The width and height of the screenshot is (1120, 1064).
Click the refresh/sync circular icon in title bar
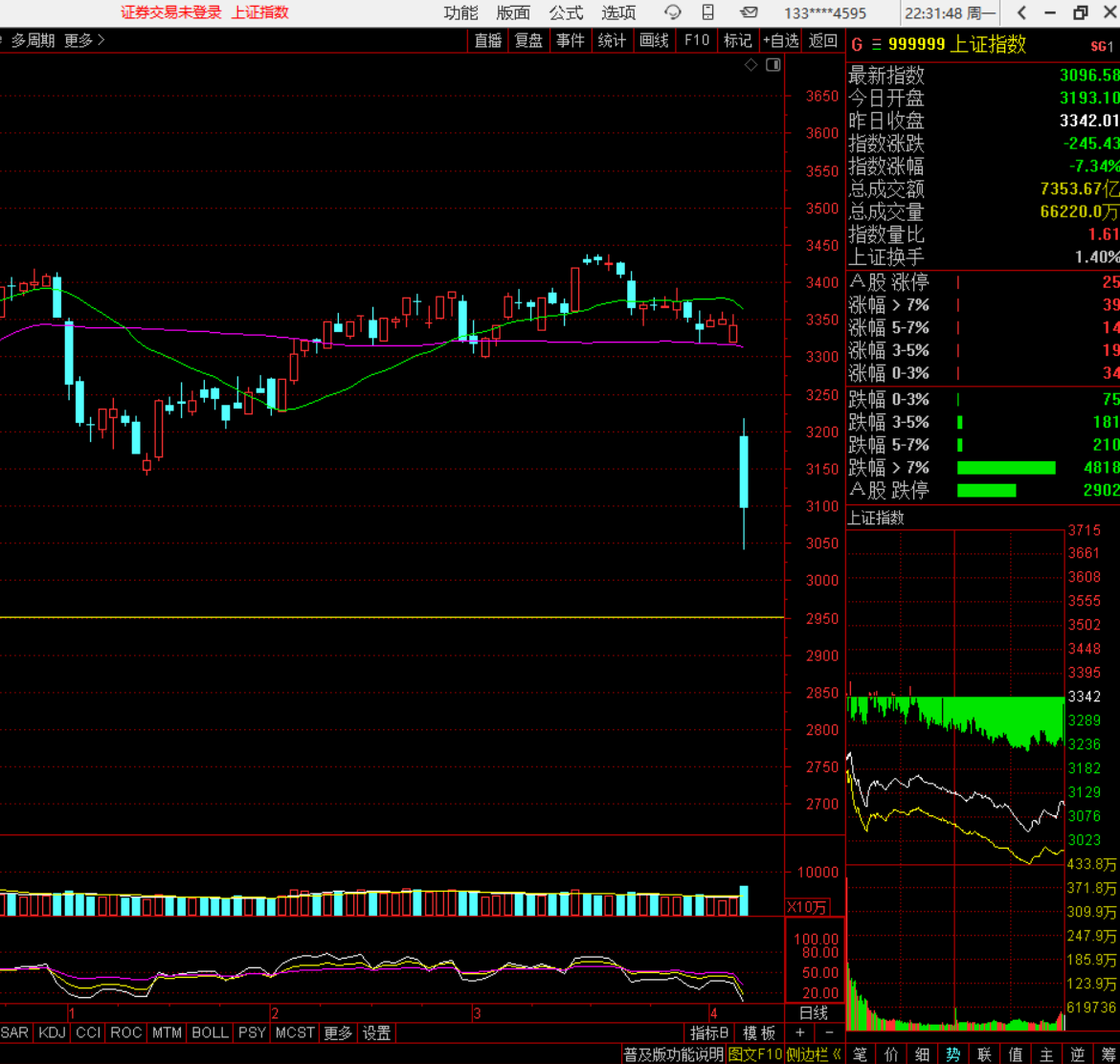click(673, 12)
